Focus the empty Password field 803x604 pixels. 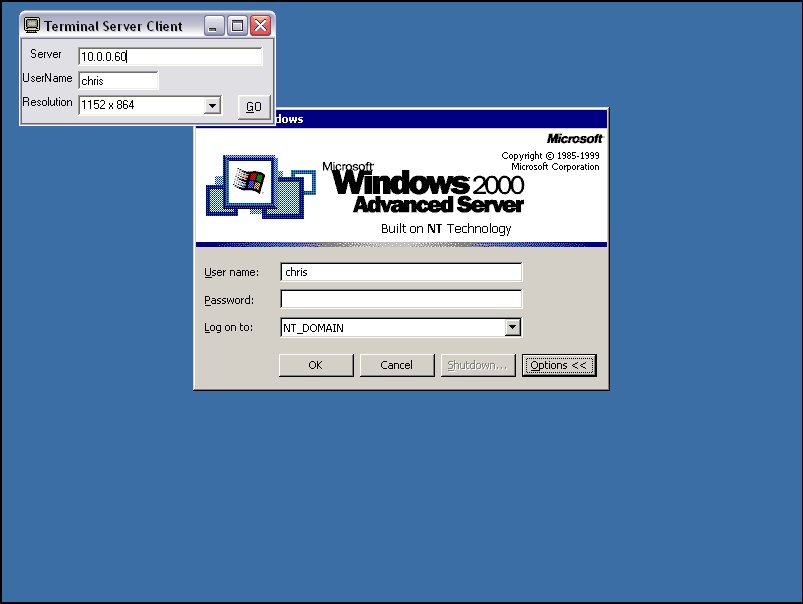(401, 299)
